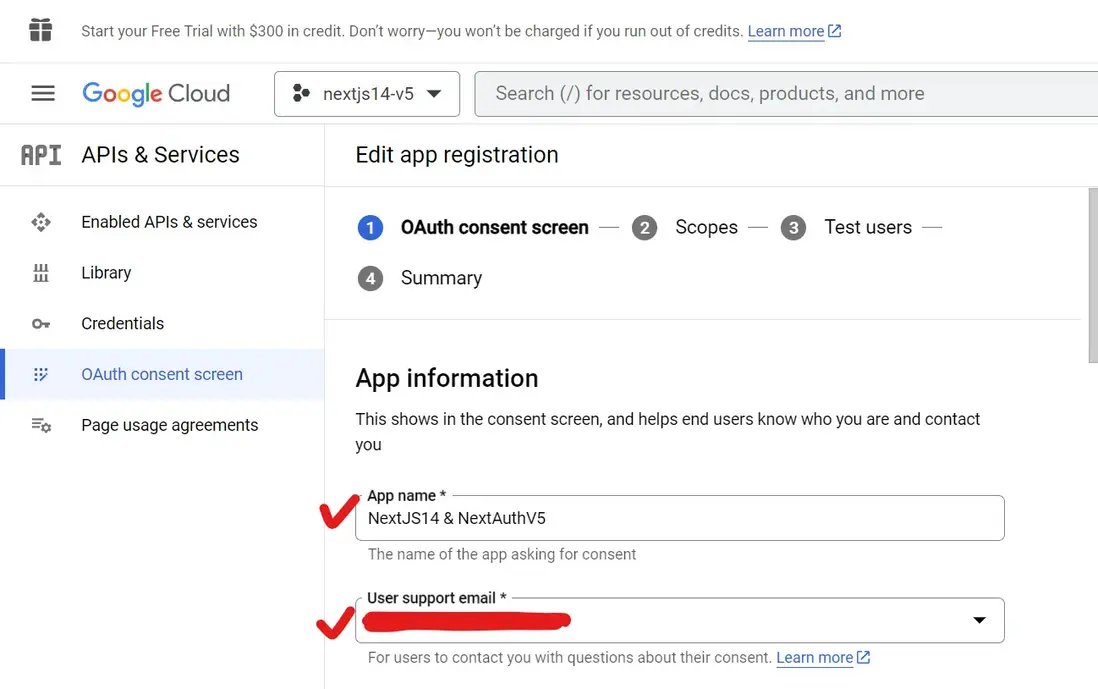The width and height of the screenshot is (1098, 689).
Task: Click the App name text field
Action: [x=680, y=519]
